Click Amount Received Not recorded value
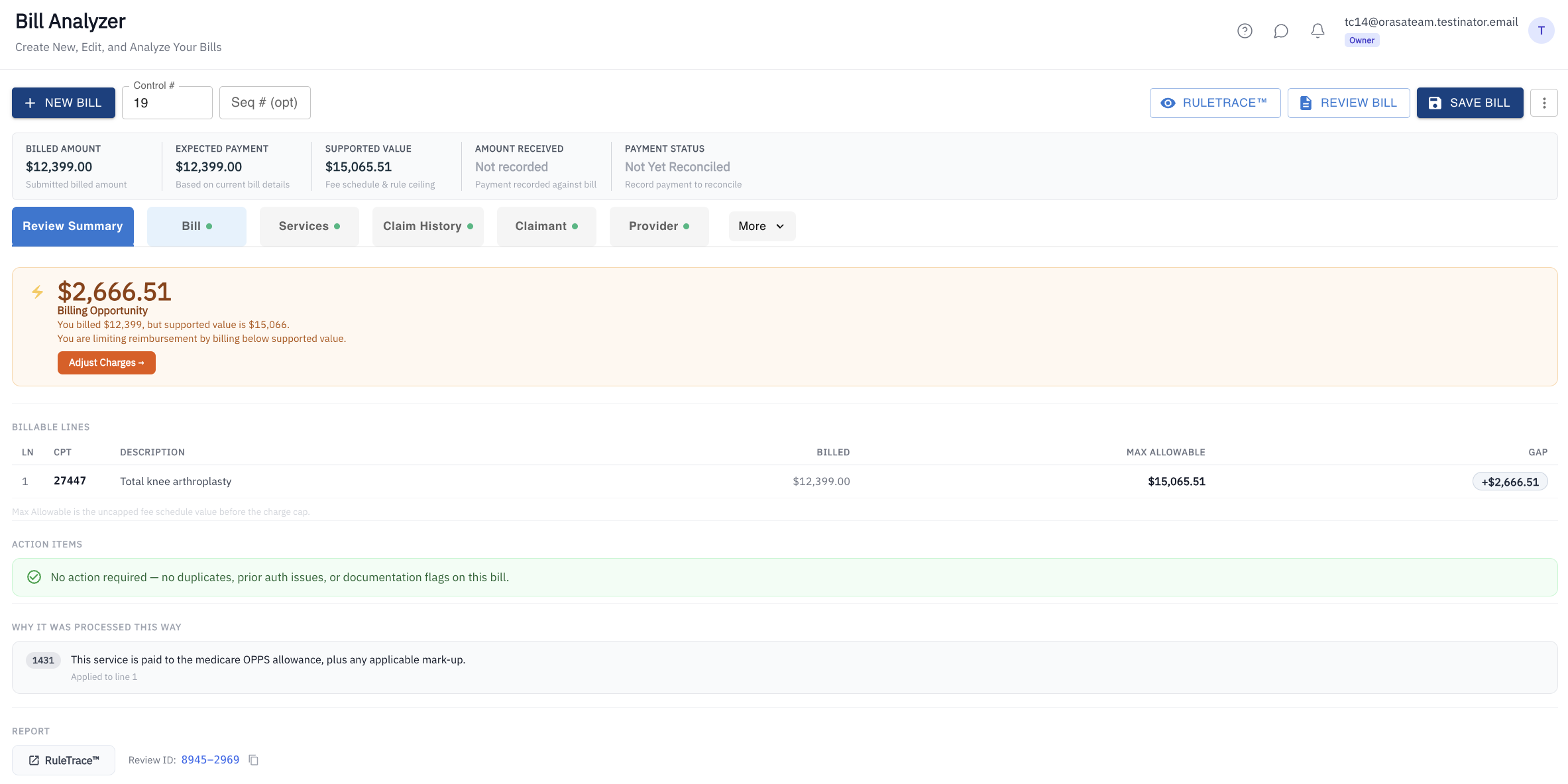Image resolution: width=1568 pixels, height=784 pixels. (x=512, y=167)
